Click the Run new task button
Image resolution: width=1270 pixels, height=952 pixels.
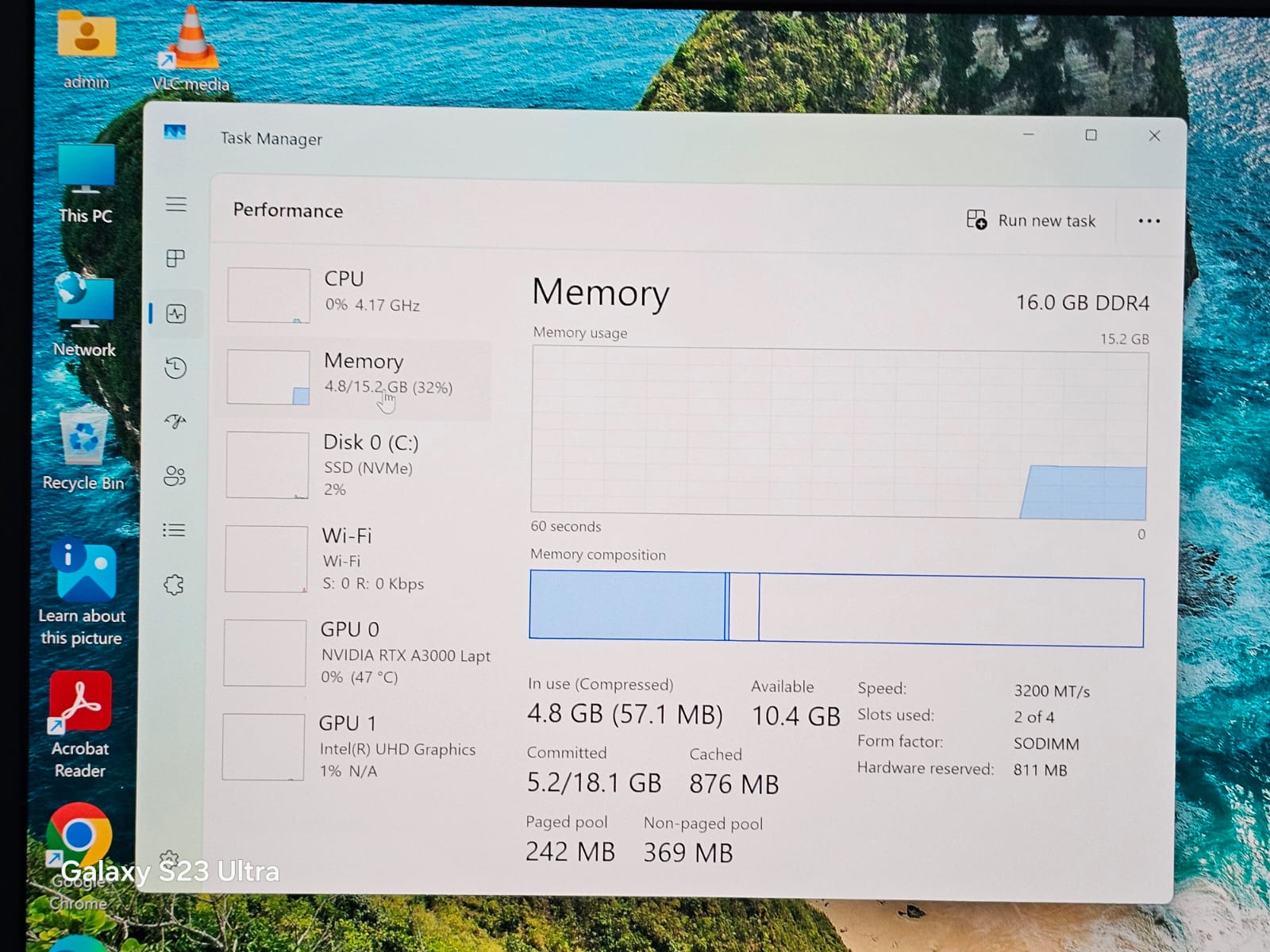click(x=1031, y=221)
